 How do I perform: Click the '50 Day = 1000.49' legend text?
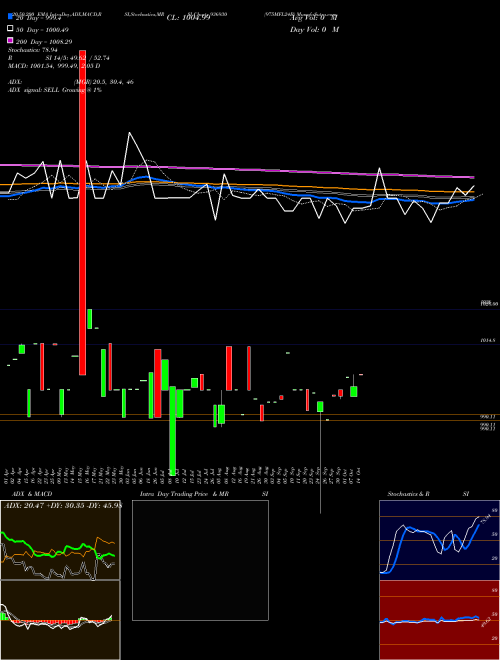click(x=42, y=30)
